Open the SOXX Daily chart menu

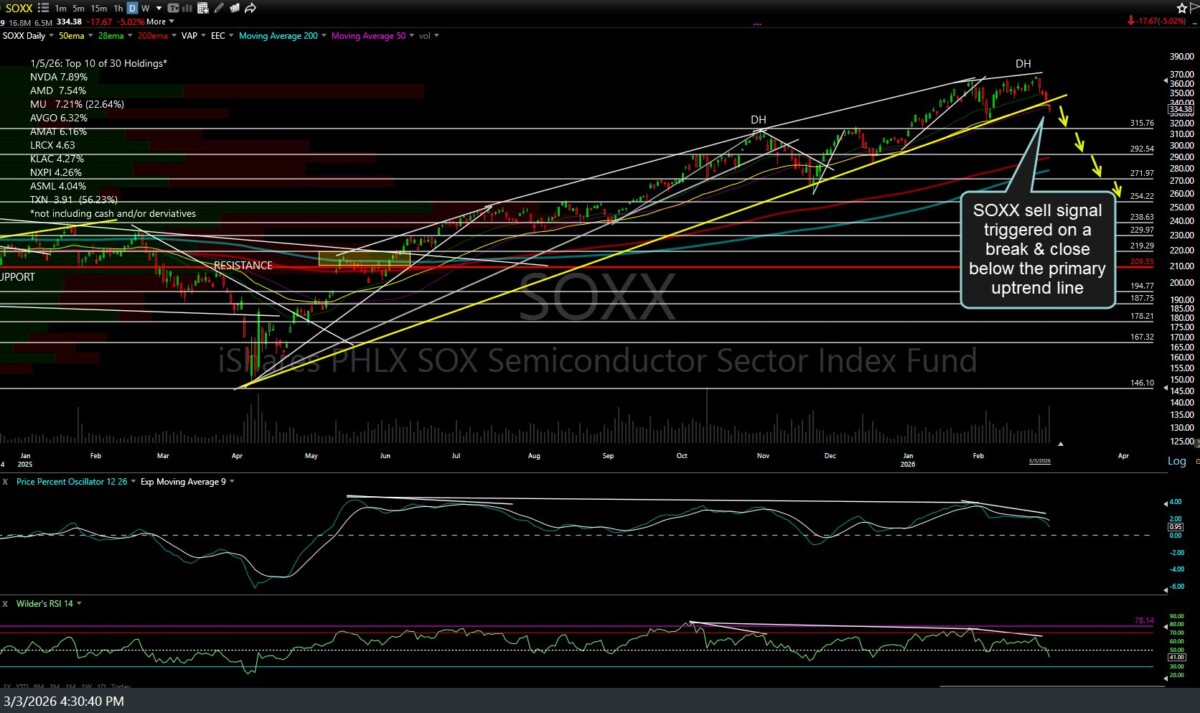28,35
